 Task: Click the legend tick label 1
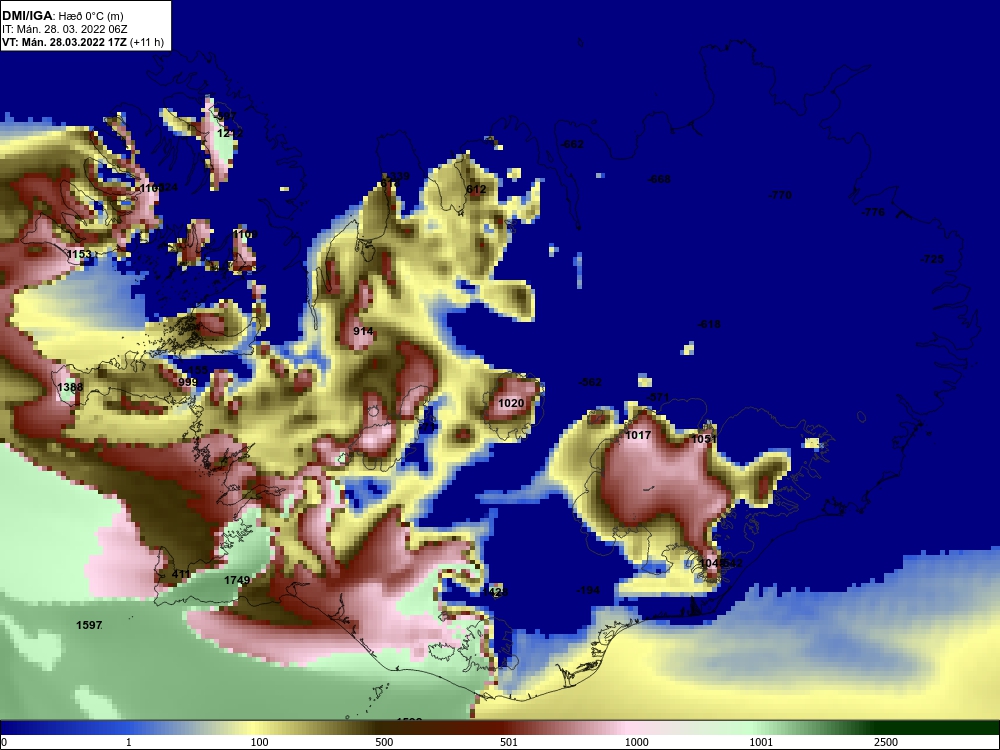[x=129, y=742]
